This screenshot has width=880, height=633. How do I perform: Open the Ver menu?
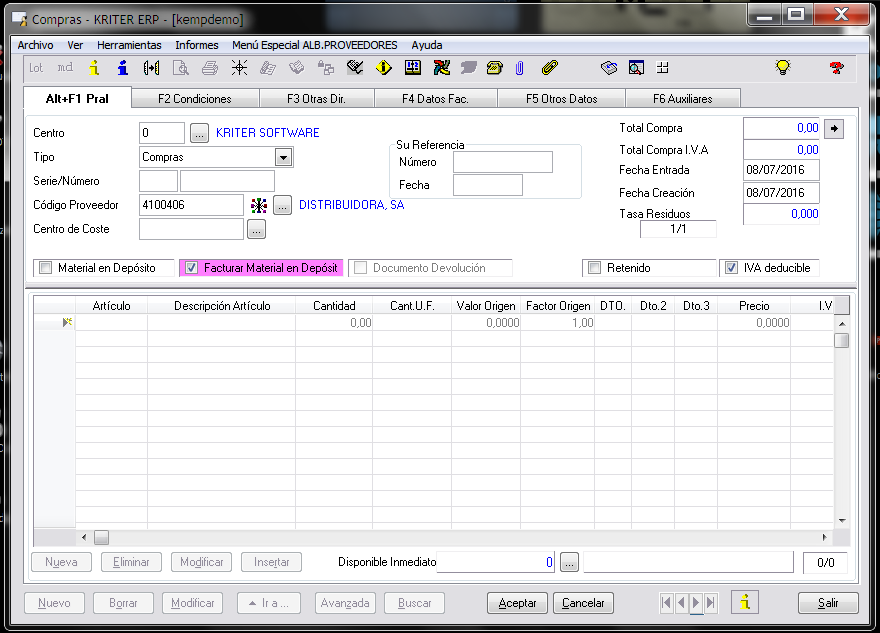click(75, 45)
